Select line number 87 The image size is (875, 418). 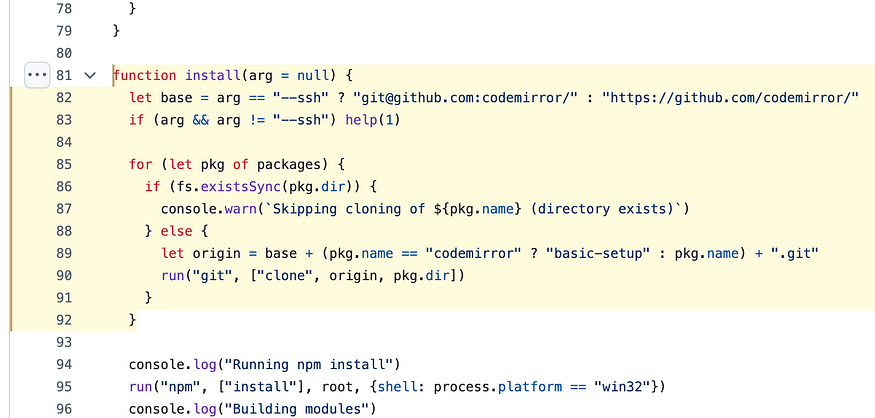point(64,209)
